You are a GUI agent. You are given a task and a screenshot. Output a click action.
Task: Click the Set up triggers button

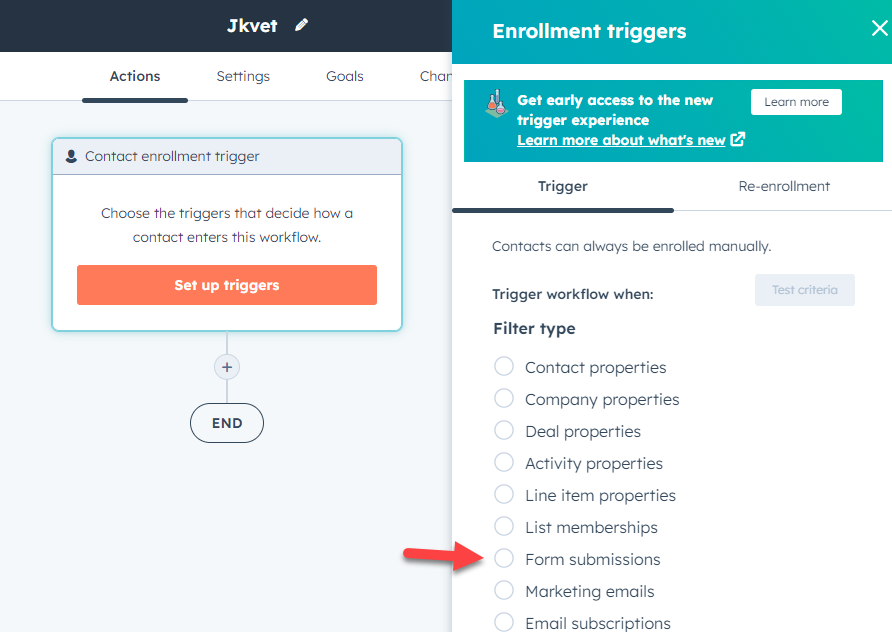[226, 285]
